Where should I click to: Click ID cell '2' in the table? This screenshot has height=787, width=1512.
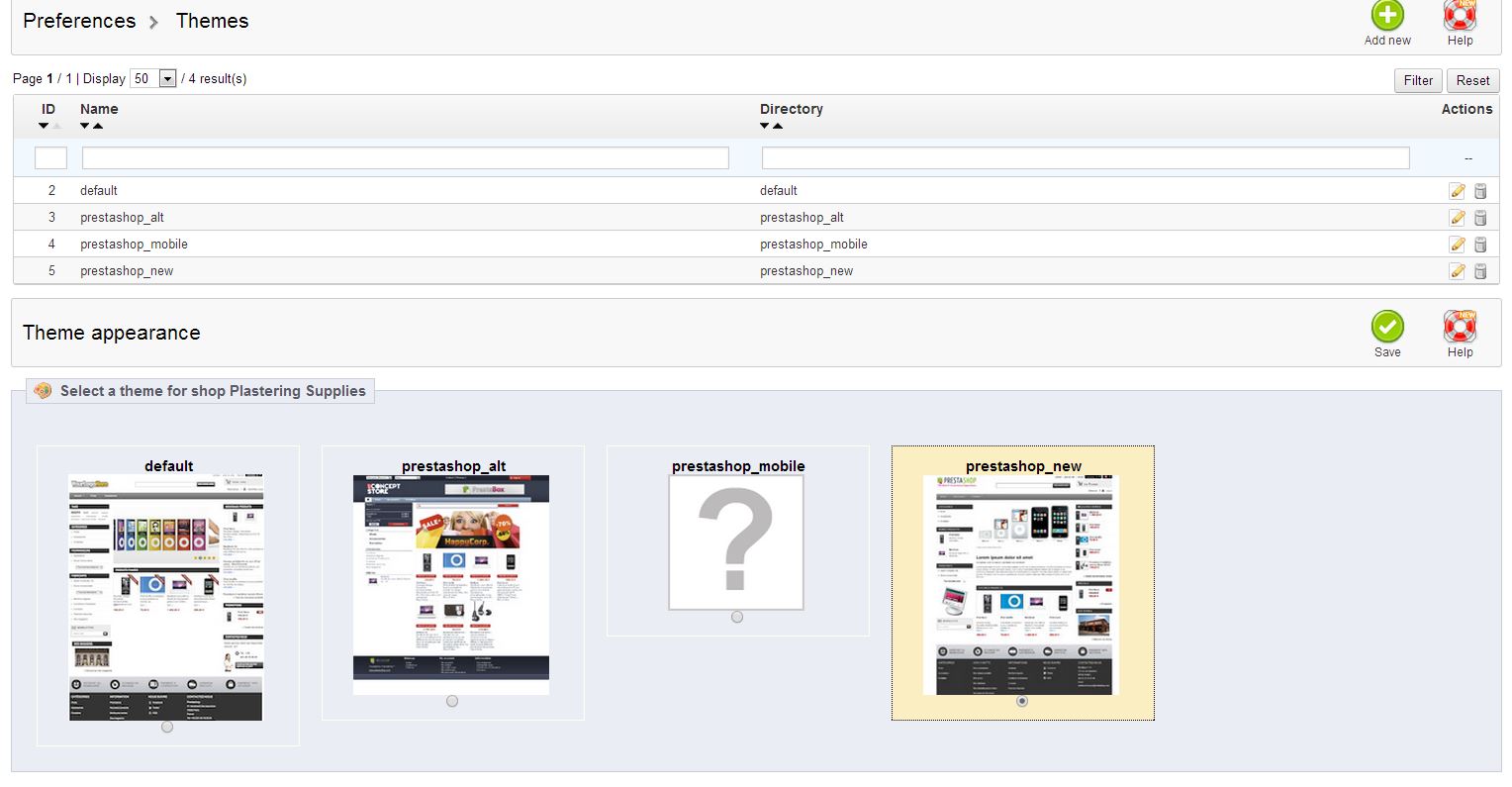pos(51,191)
